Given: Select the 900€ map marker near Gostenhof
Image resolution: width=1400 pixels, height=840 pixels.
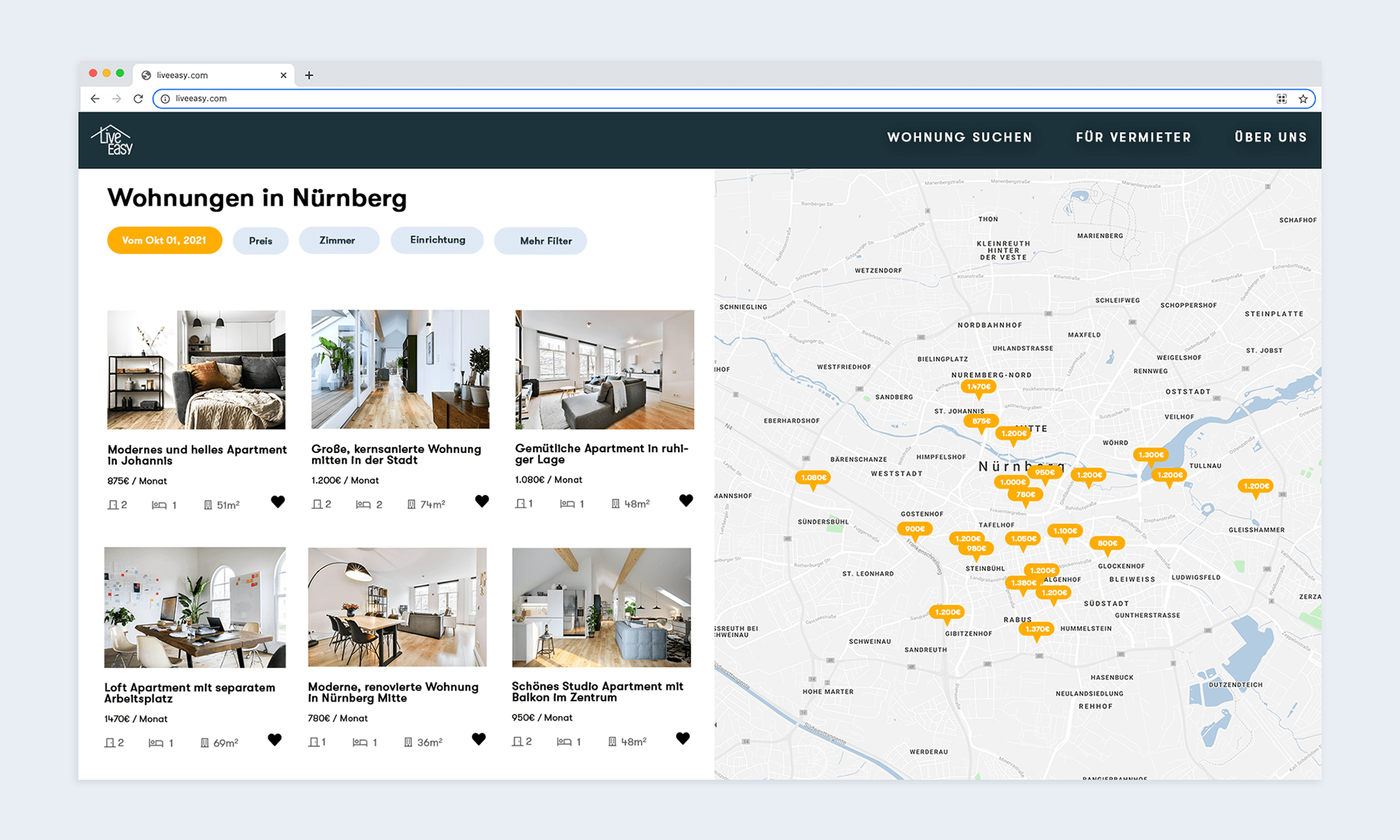Looking at the screenshot, I should [914, 529].
